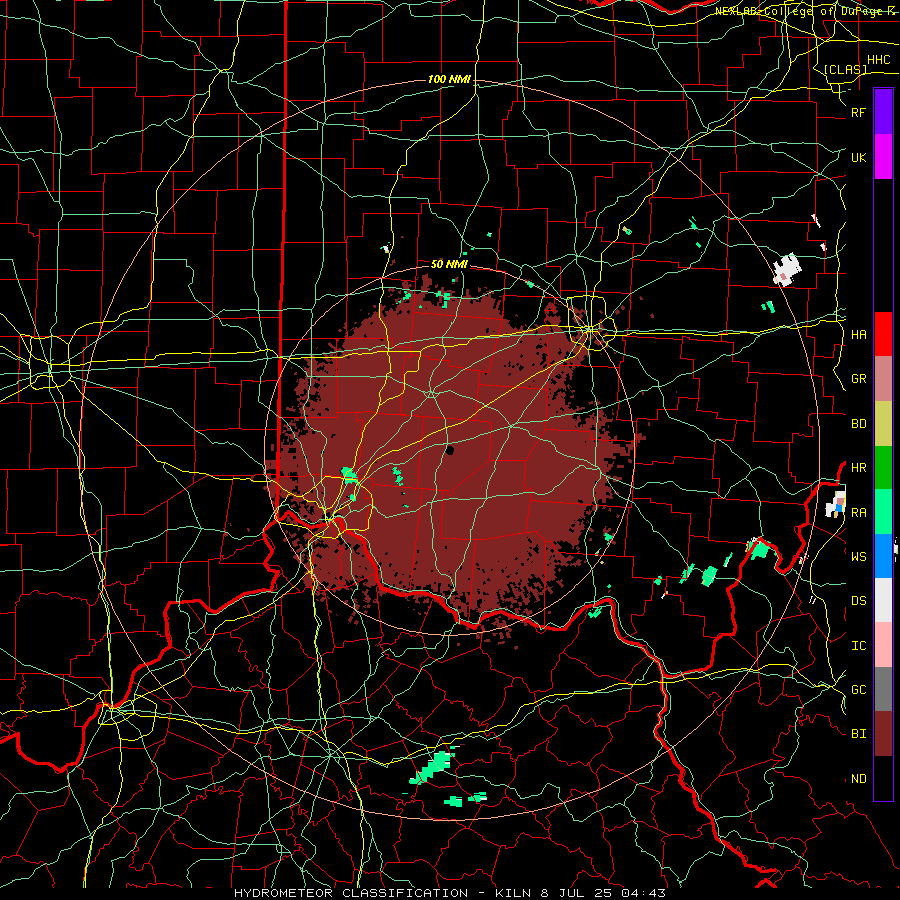Click the UK magenta legend swatch
The width and height of the screenshot is (900, 900).
pyautogui.click(x=883, y=157)
